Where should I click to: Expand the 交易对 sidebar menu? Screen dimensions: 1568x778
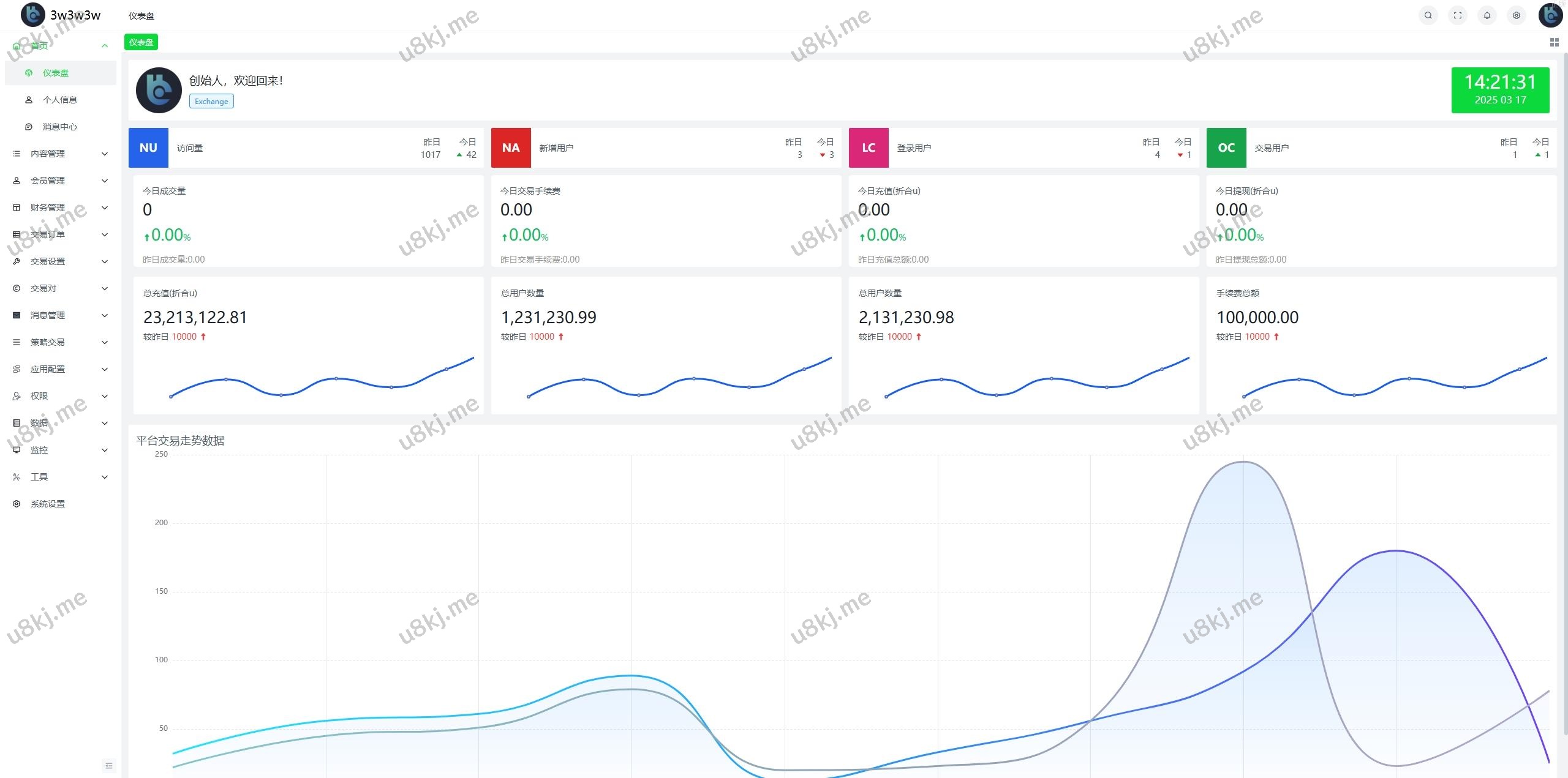60,288
